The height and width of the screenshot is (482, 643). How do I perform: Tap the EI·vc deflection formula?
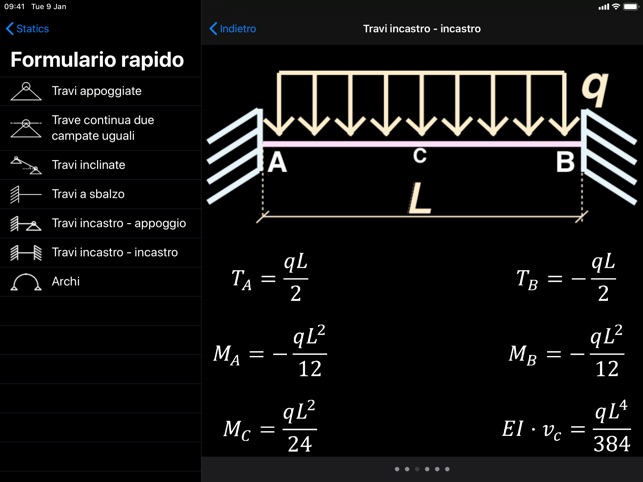566,427
